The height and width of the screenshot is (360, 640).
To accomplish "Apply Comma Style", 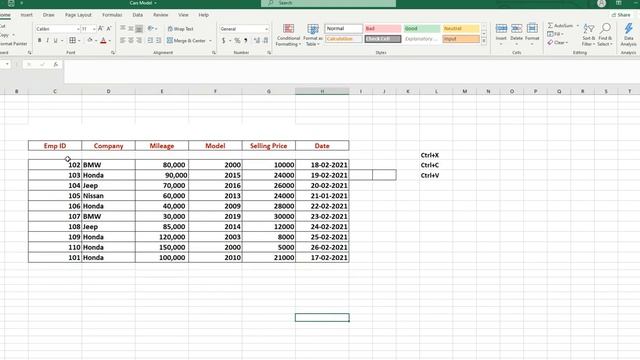I will tap(246, 40).
